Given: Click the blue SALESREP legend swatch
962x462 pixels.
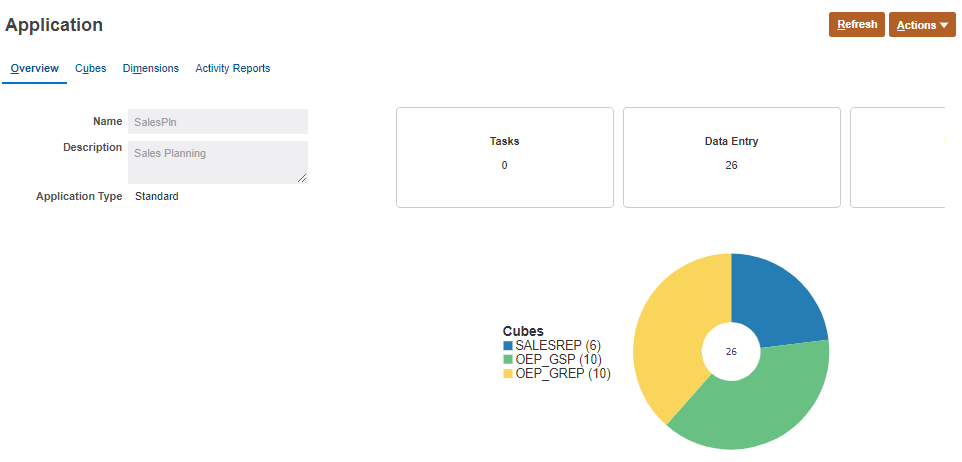Looking at the screenshot, I should click(507, 346).
